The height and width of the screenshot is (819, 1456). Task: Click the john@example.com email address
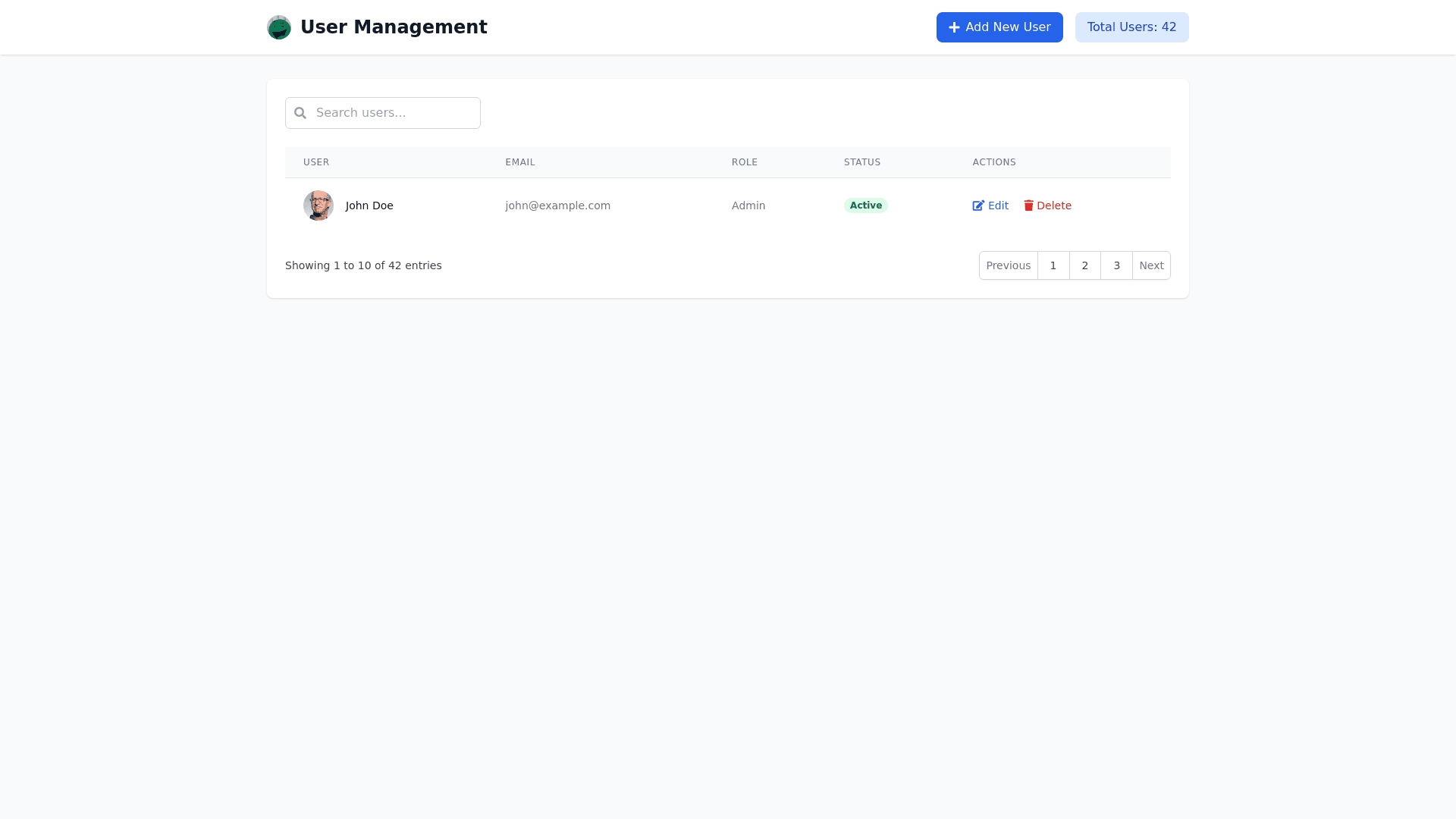click(557, 206)
